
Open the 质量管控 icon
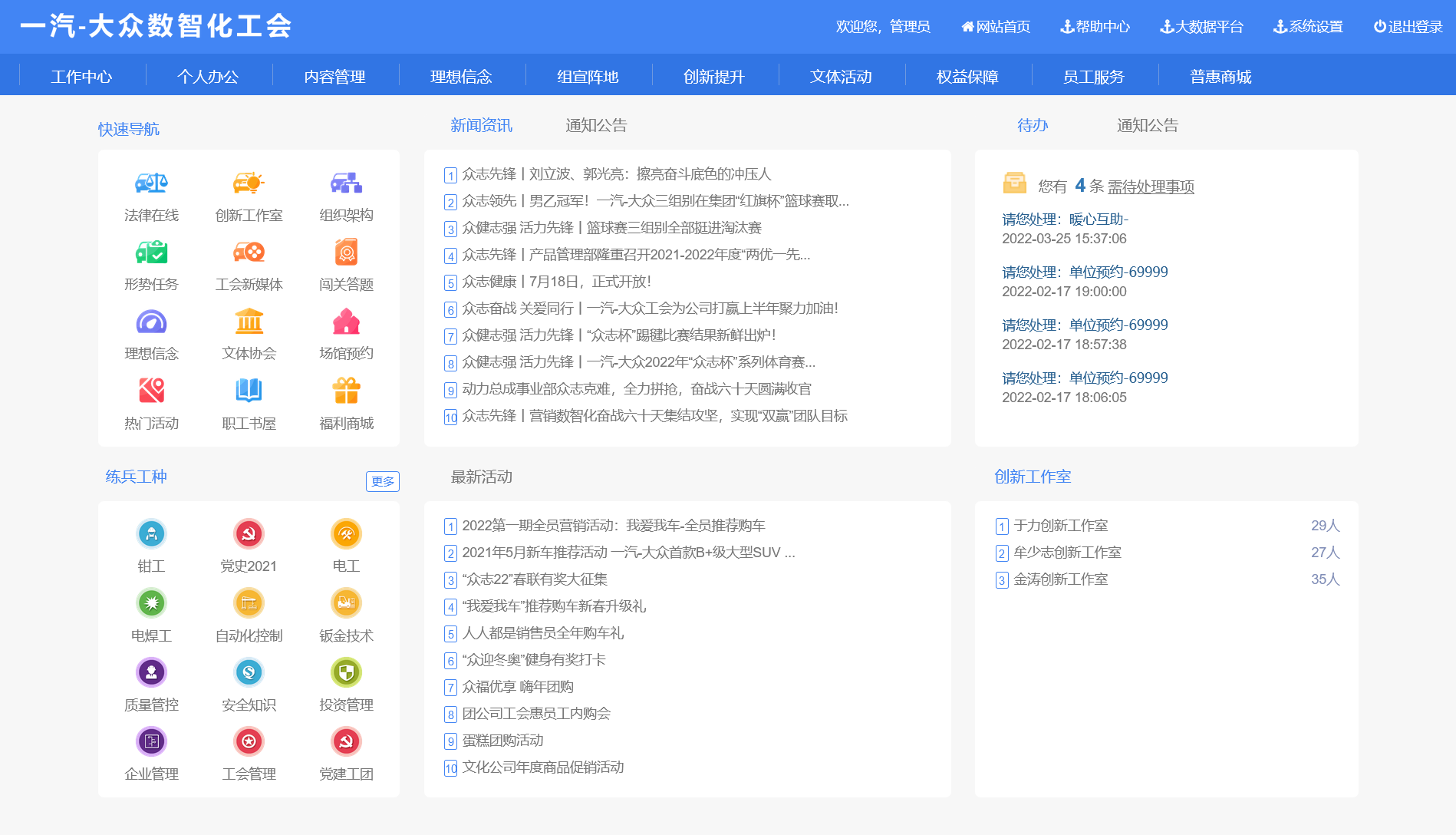[x=151, y=672]
